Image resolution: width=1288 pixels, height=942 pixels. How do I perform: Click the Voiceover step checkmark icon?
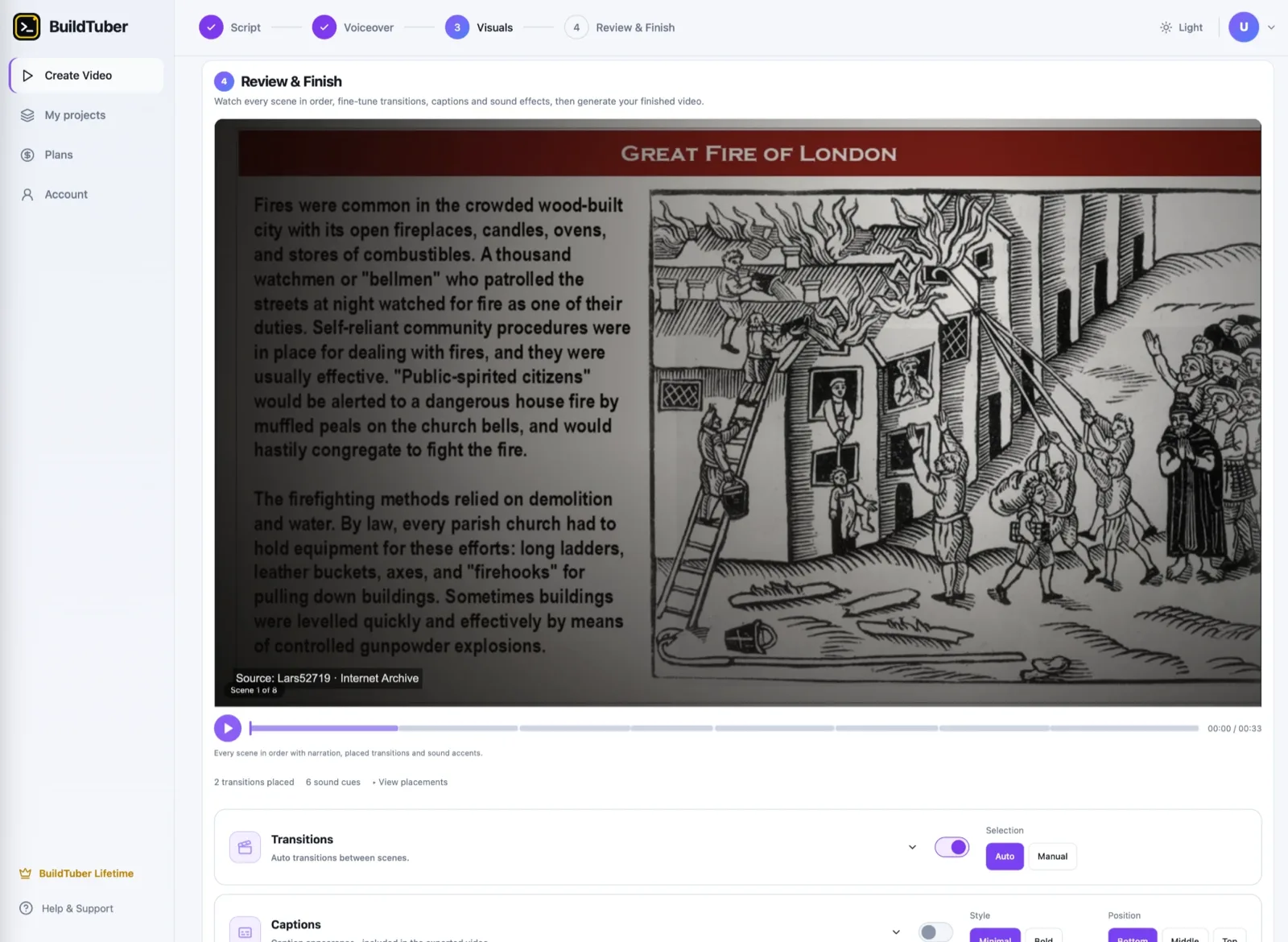point(324,27)
